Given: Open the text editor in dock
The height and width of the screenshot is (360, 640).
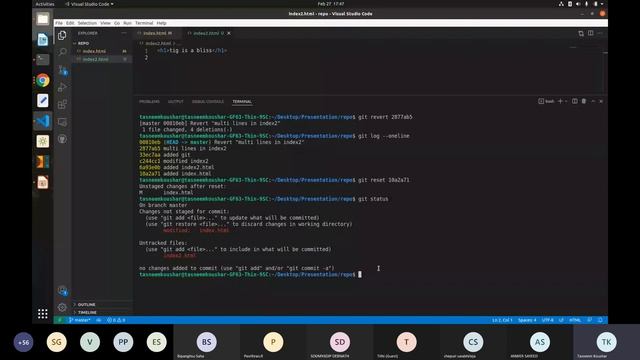Looking at the screenshot, I should pos(42,101).
